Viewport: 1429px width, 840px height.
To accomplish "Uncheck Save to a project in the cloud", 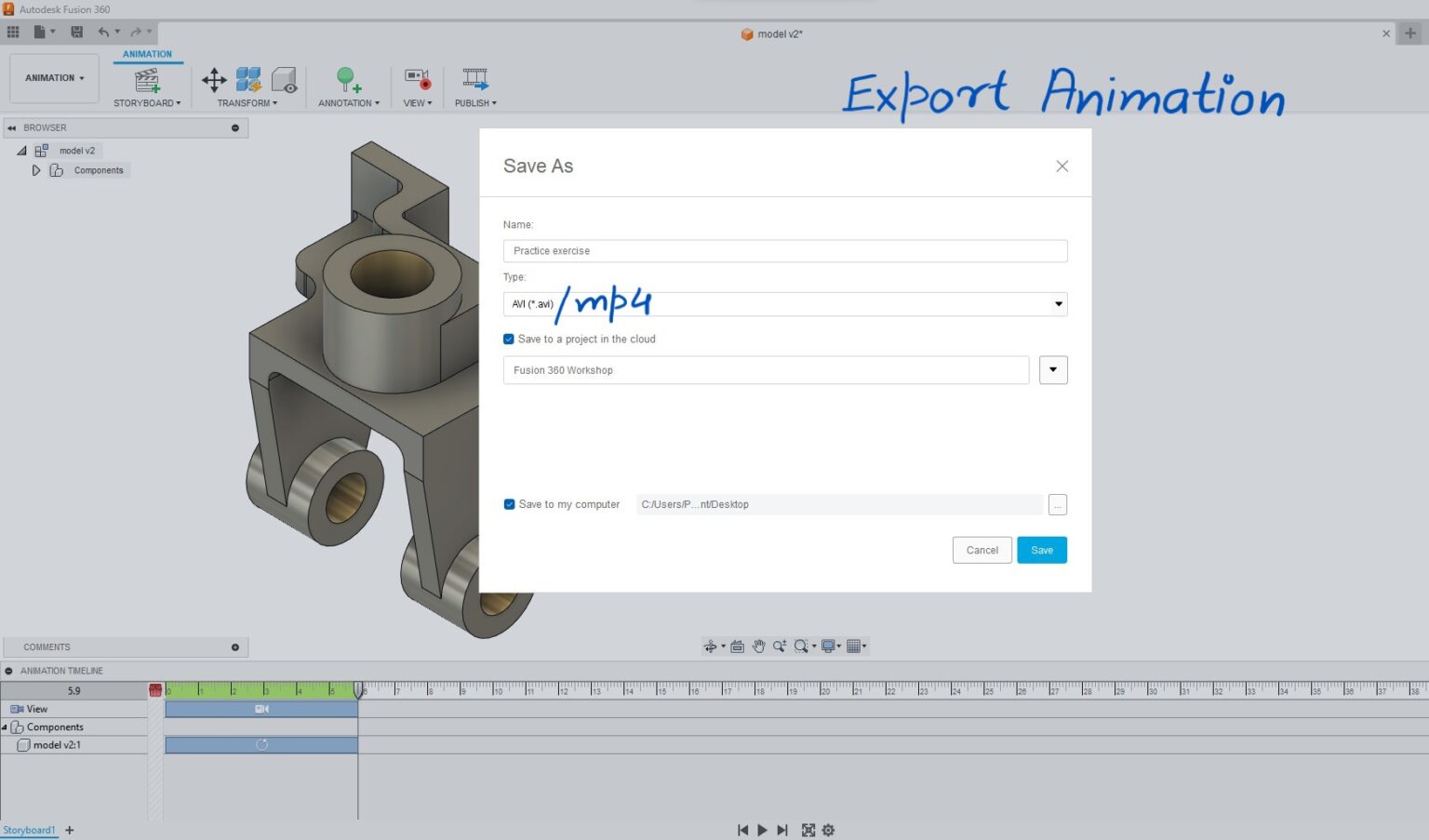I will [509, 339].
